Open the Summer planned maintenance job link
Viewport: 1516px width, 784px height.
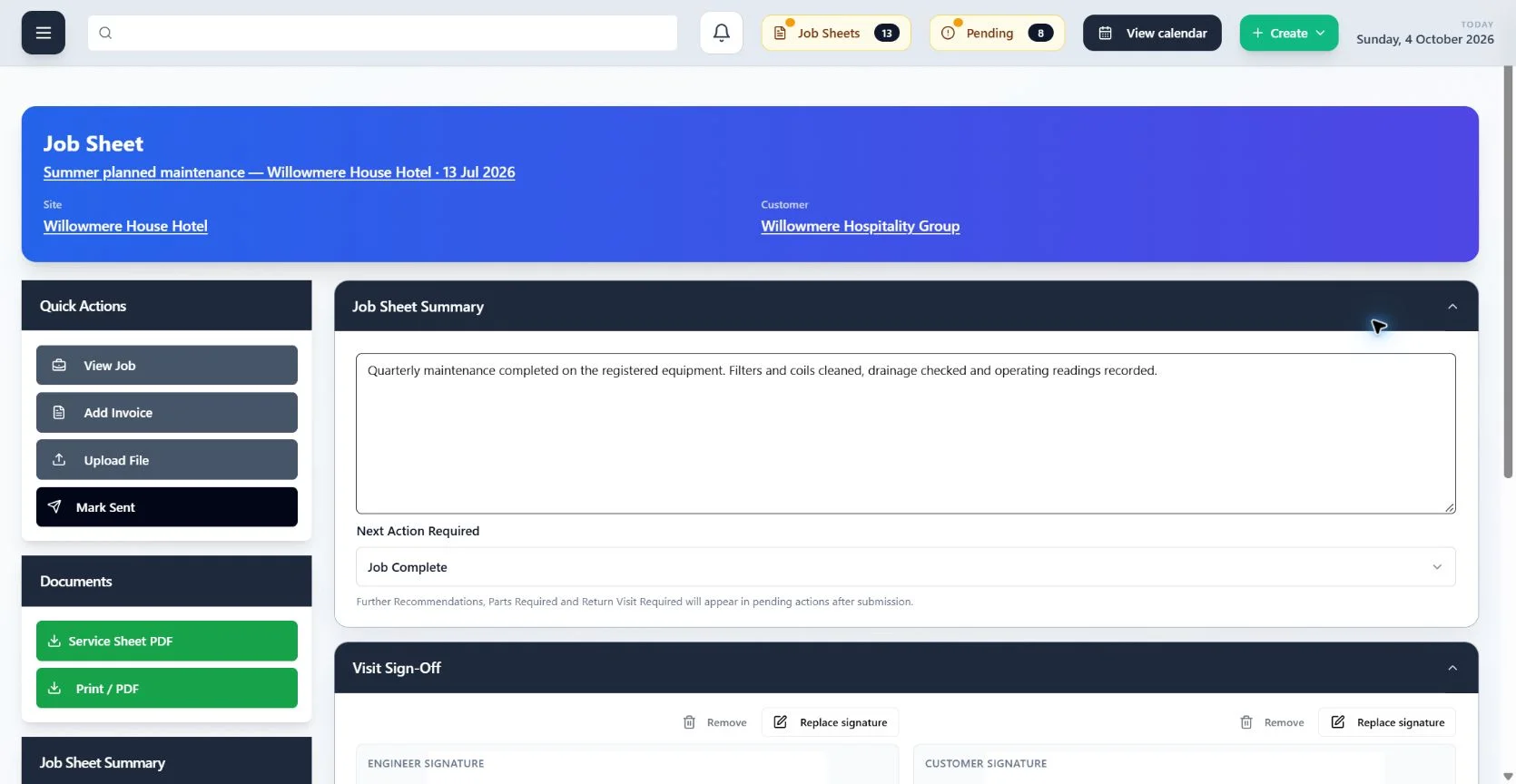click(279, 172)
